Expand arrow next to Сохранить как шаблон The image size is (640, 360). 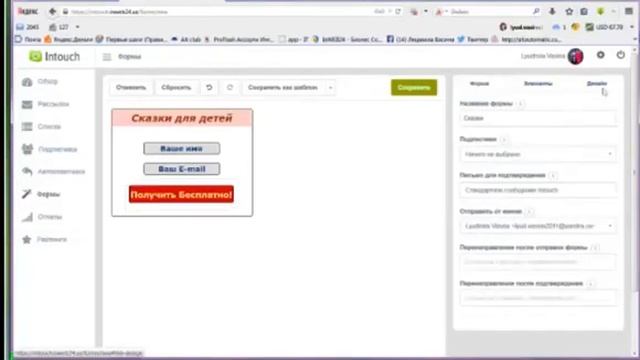point(330,88)
